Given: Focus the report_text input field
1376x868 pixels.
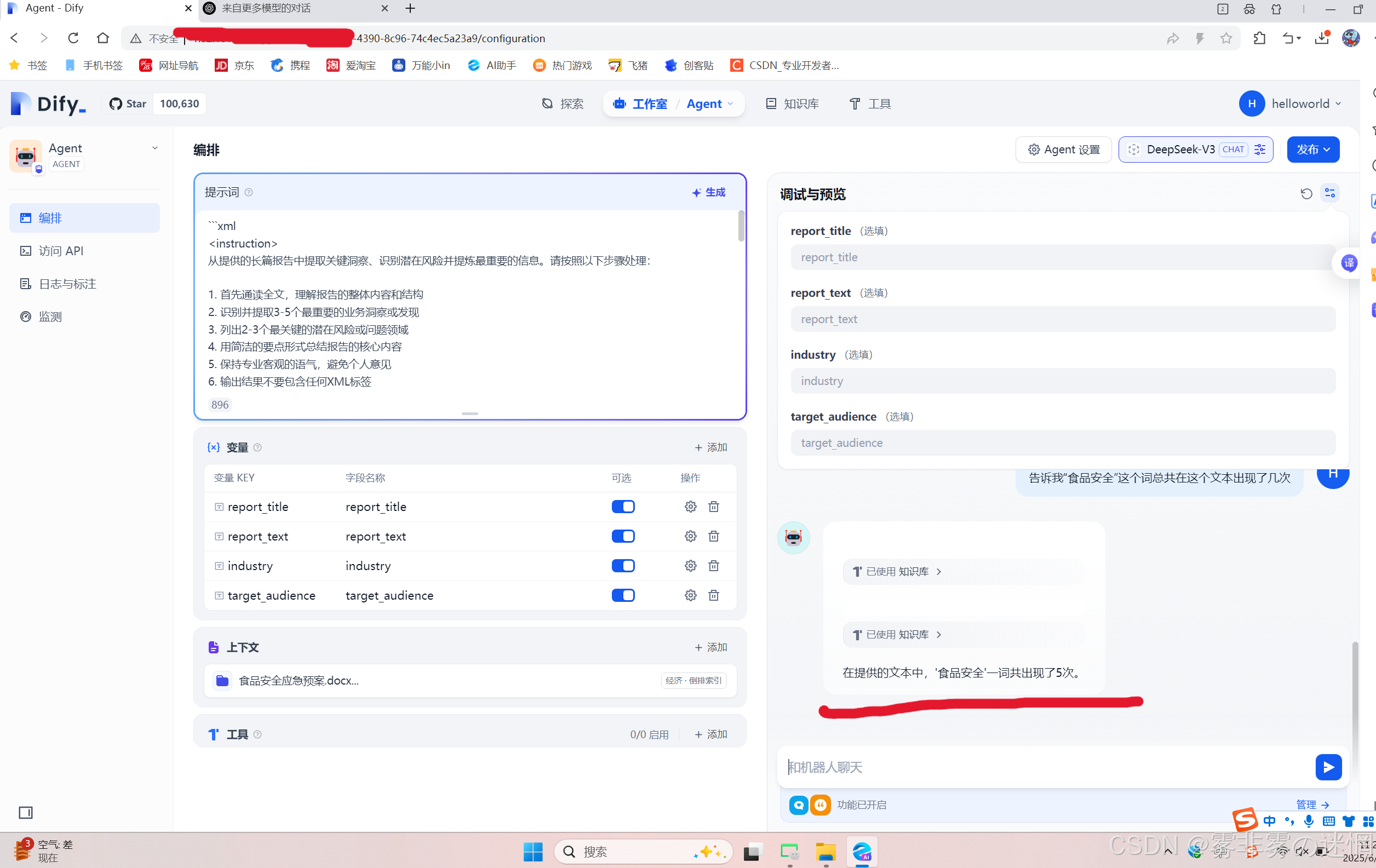Looking at the screenshot, I should (1063, 319).
